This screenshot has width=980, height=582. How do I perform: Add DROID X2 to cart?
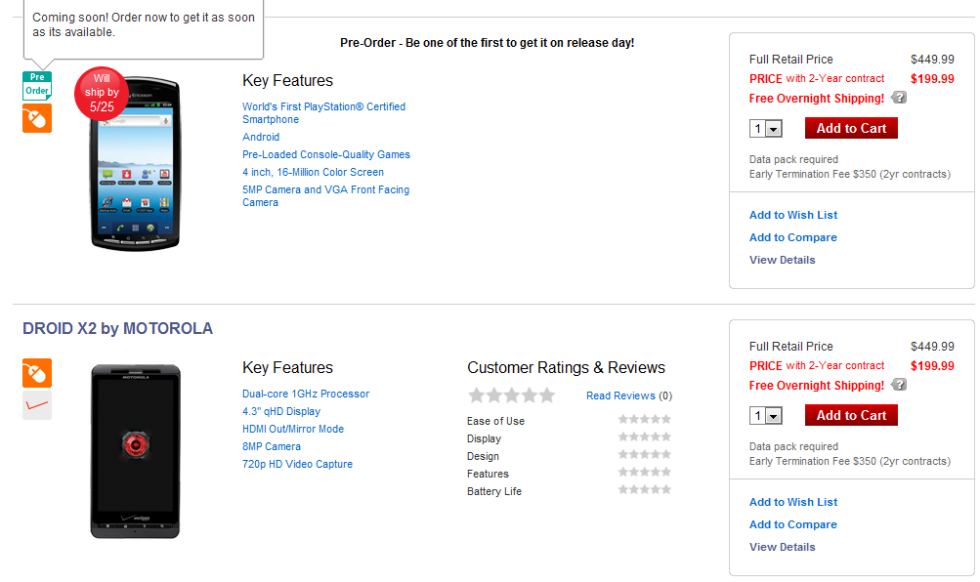[x=851, y=415]
